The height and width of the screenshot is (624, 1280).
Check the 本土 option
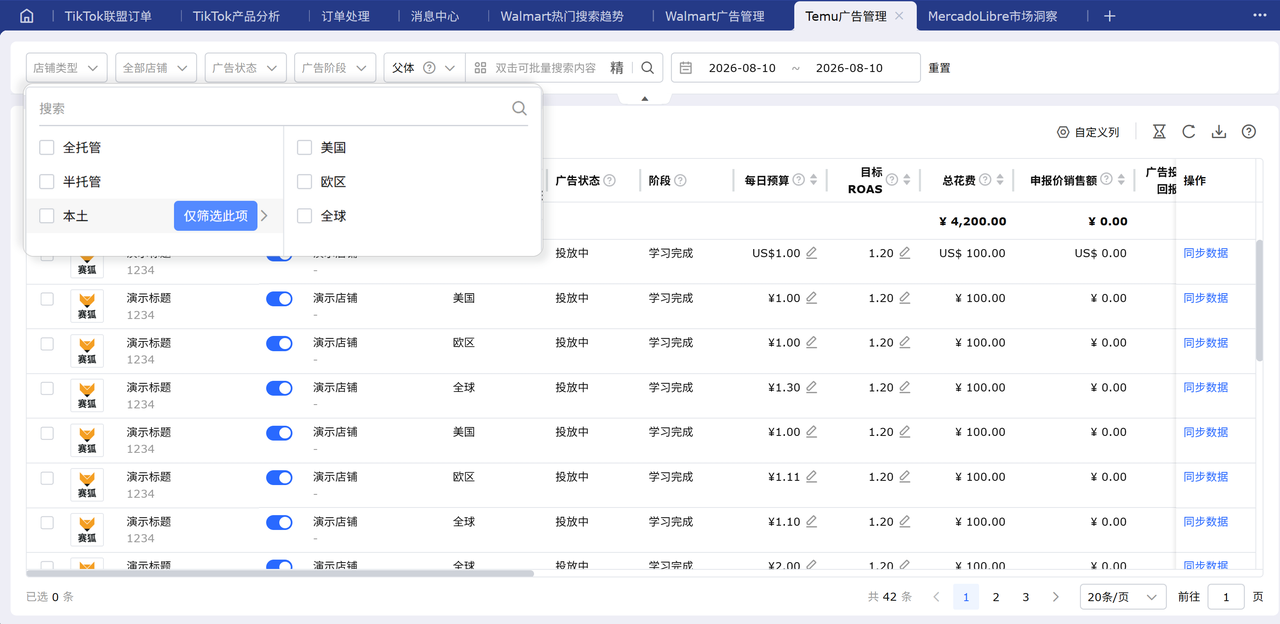[x=47, y=216]
